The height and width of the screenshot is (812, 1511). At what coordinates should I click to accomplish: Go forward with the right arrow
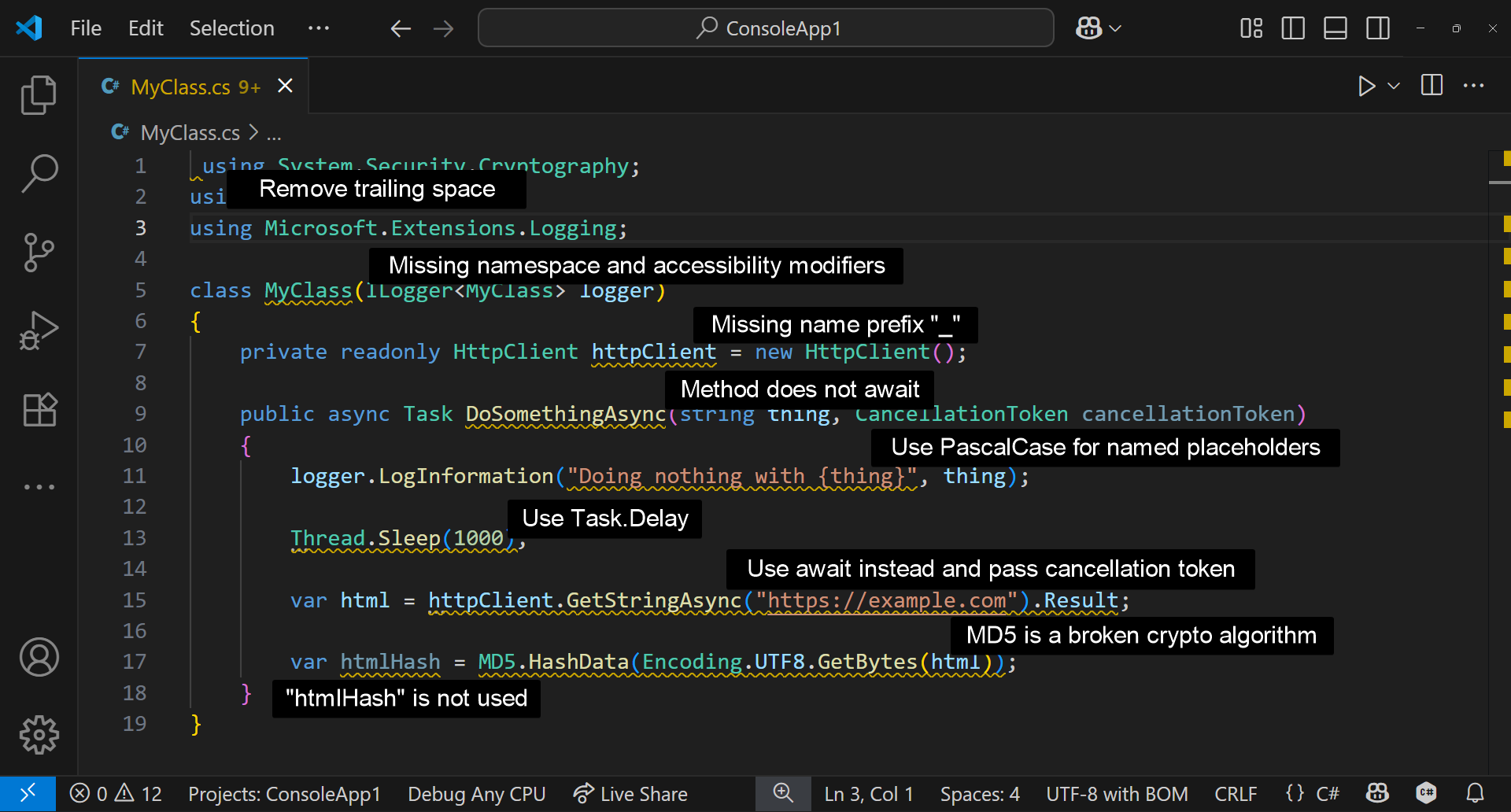click(x=444, y=29)
